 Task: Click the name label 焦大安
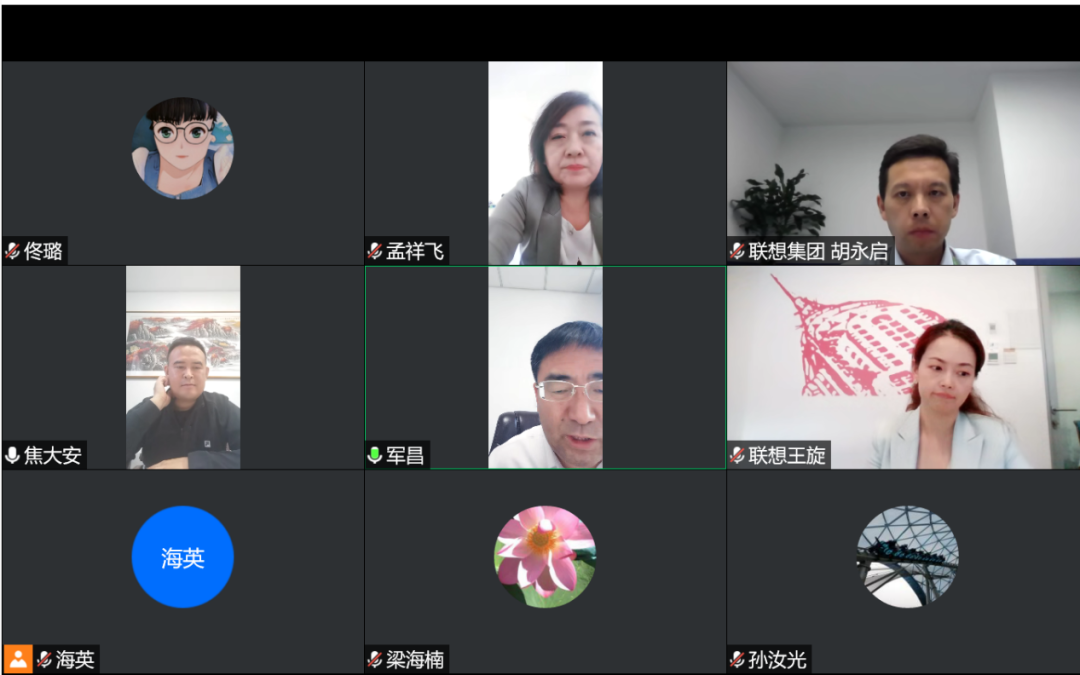(52, 455)
